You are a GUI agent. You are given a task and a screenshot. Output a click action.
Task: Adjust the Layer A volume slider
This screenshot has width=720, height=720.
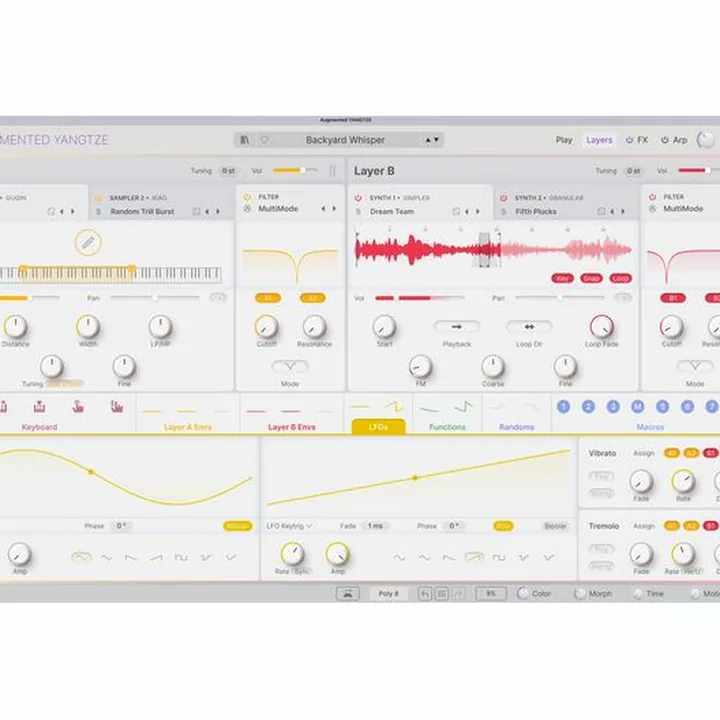(x=295, y=170)
